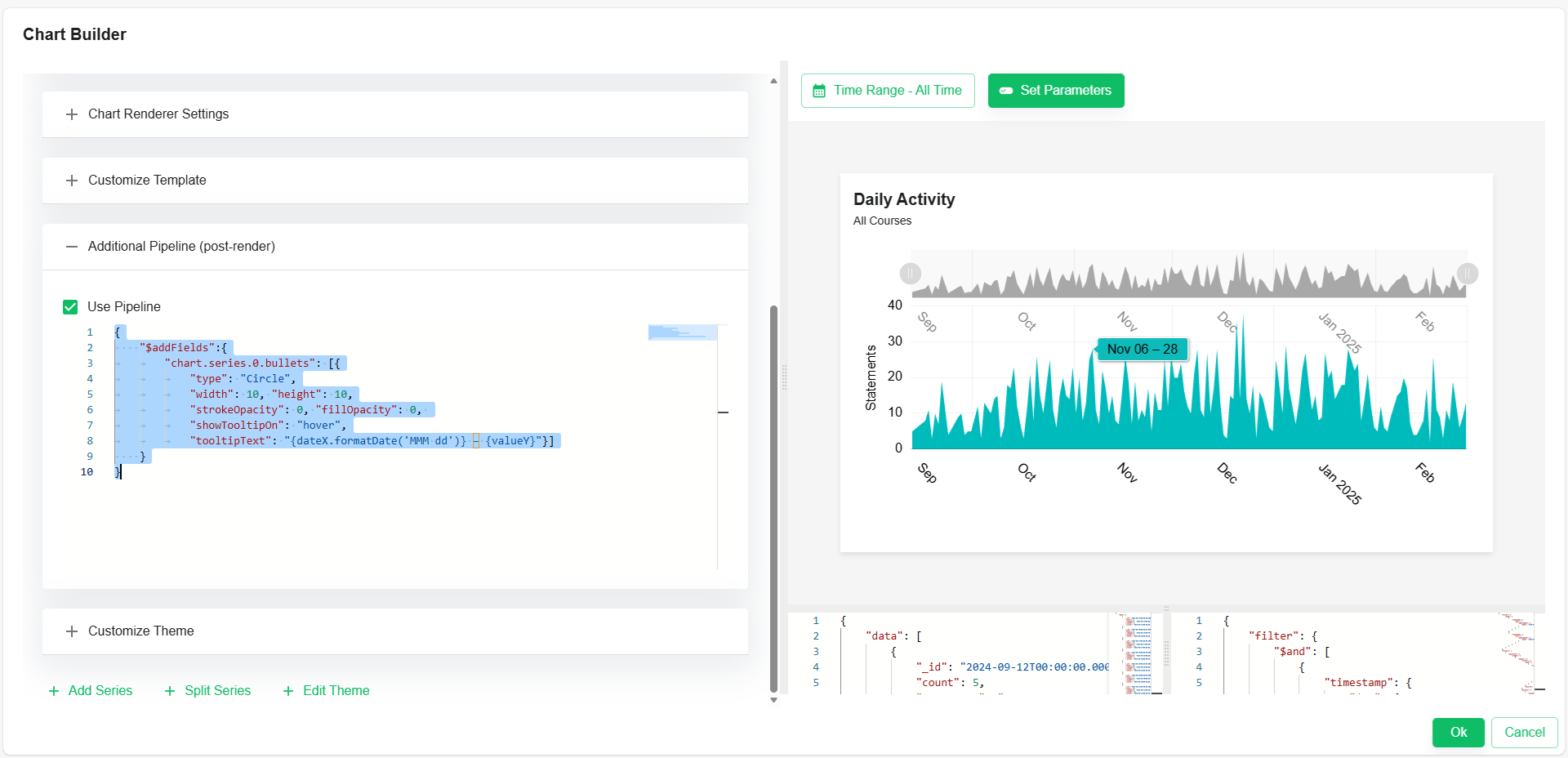
Task: Click the "count": 5 line in data JSON viewer
Action: (950, 683)
